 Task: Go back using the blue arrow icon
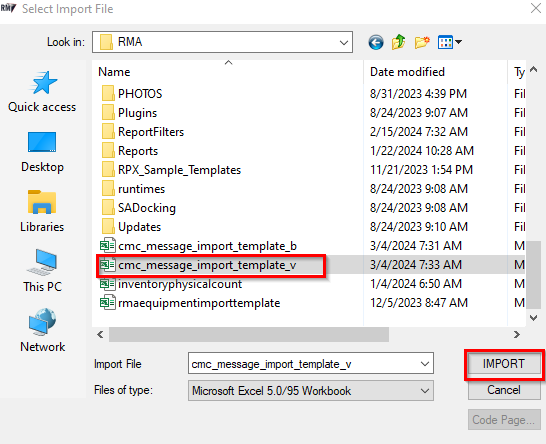point(376,42)
